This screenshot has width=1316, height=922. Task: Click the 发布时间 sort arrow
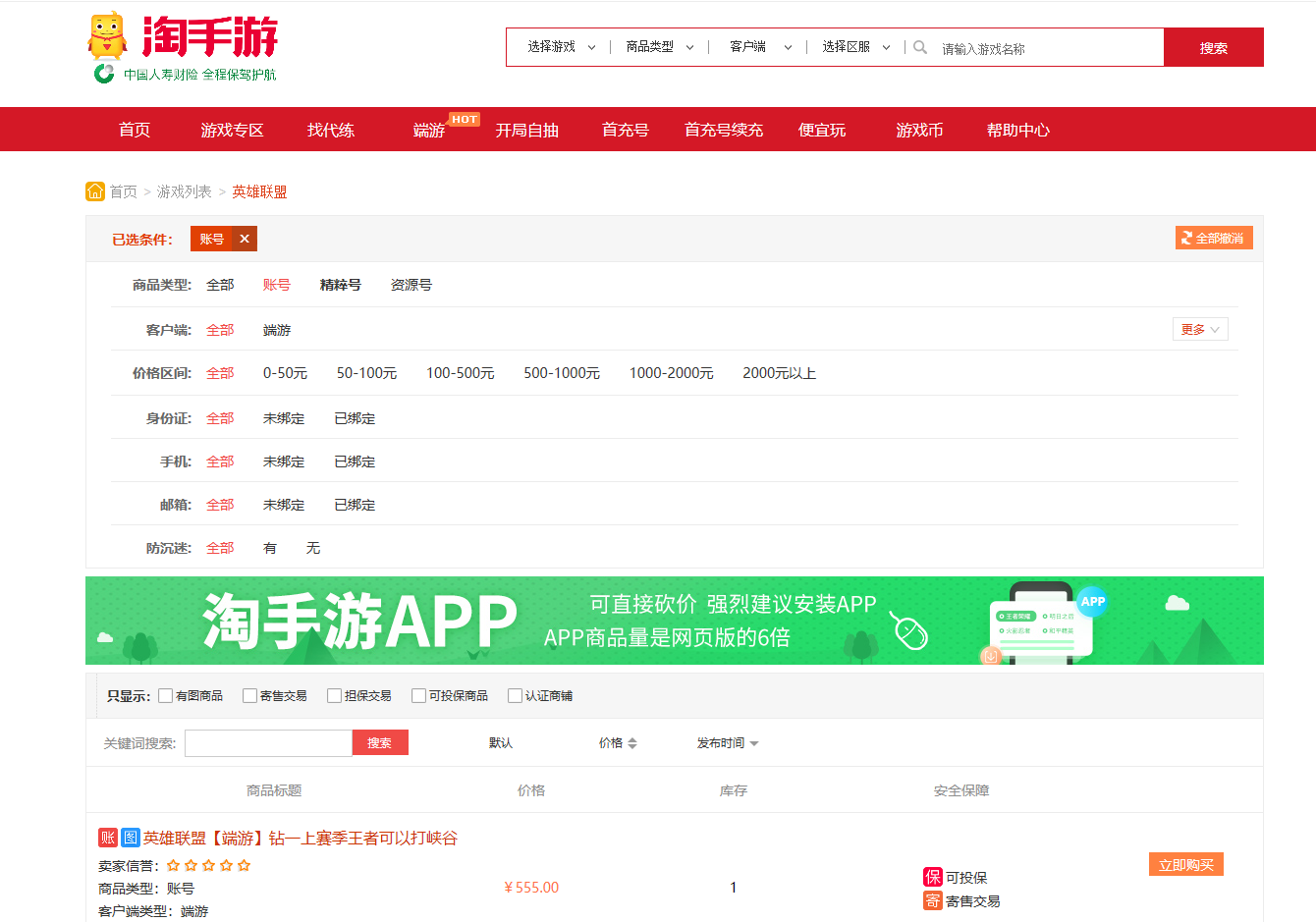754,743
